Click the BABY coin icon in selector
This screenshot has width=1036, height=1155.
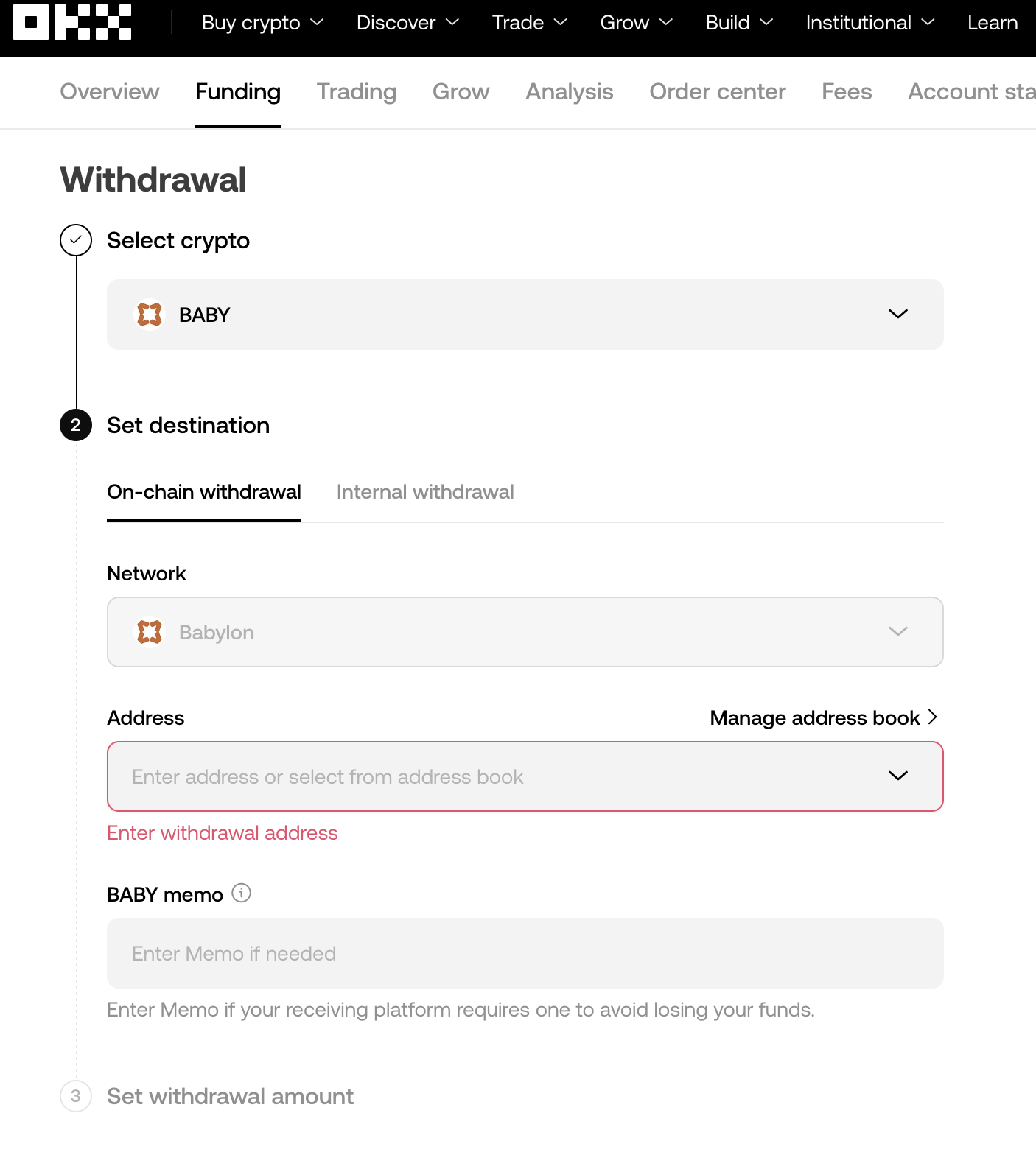pos(150,315)
